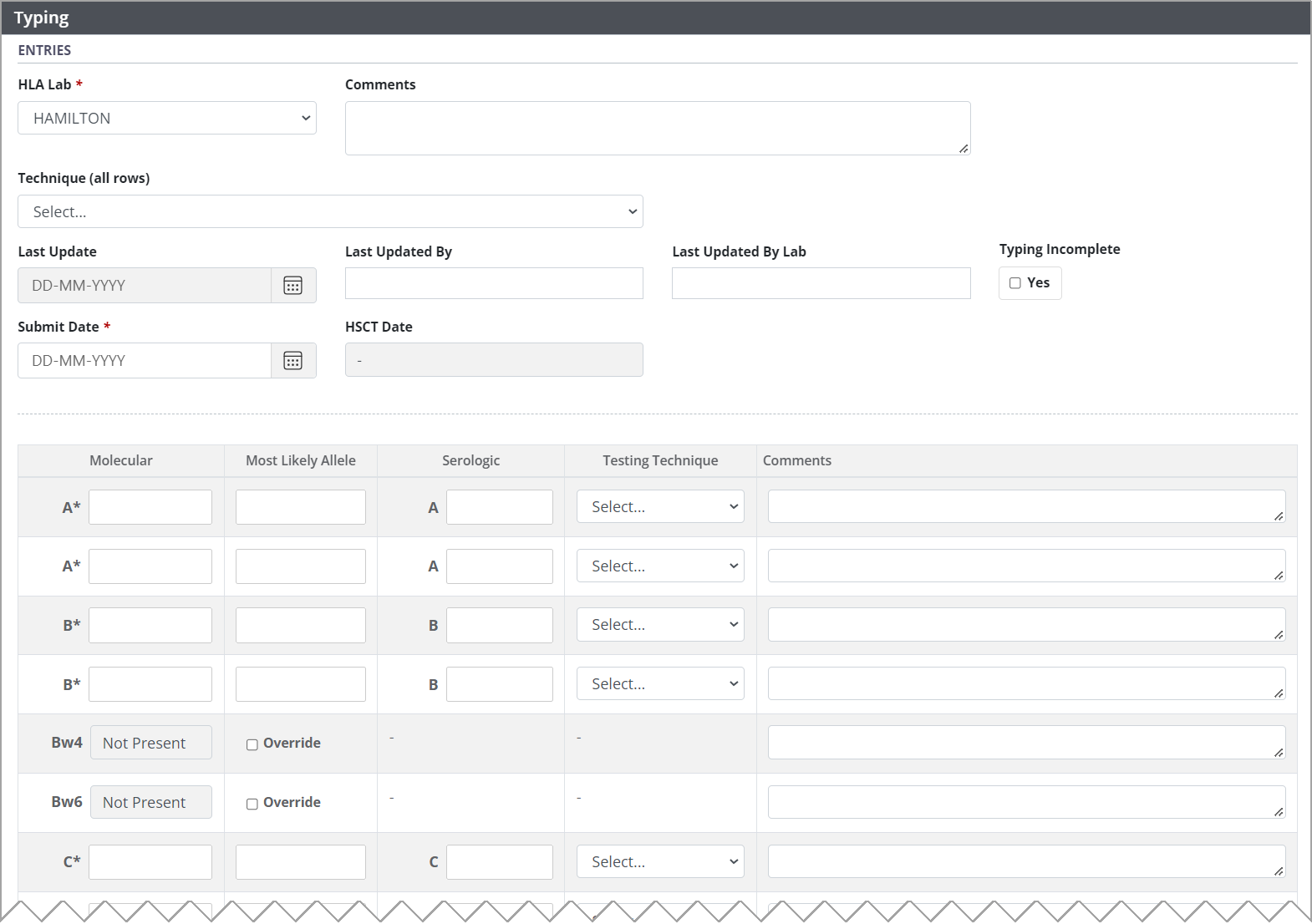Click the ENTRIES section heading

(44, 50)
